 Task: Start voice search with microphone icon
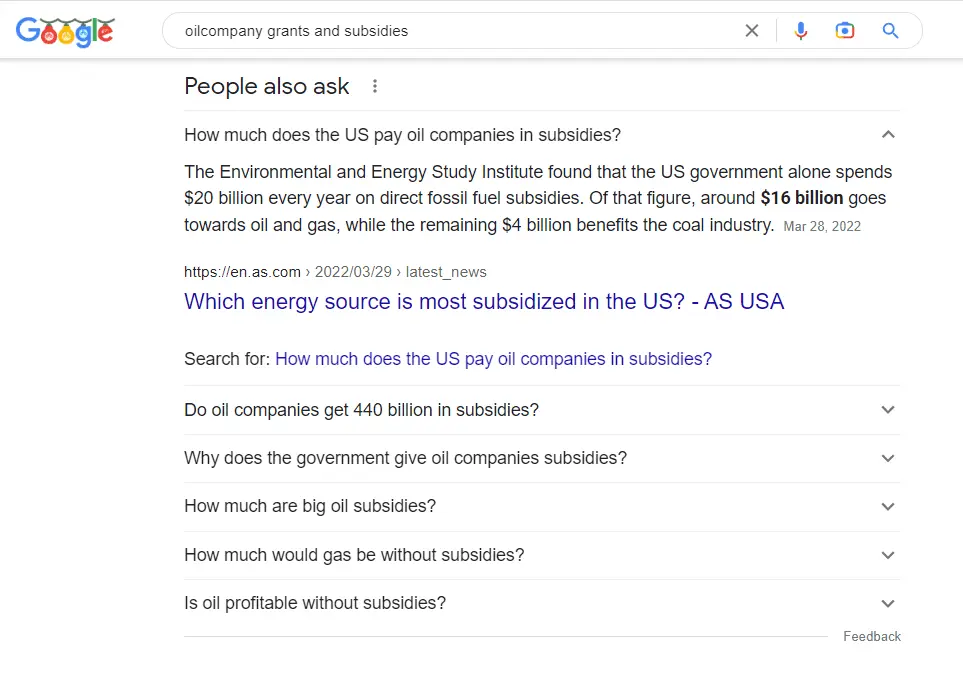click(x=800, y=31)
